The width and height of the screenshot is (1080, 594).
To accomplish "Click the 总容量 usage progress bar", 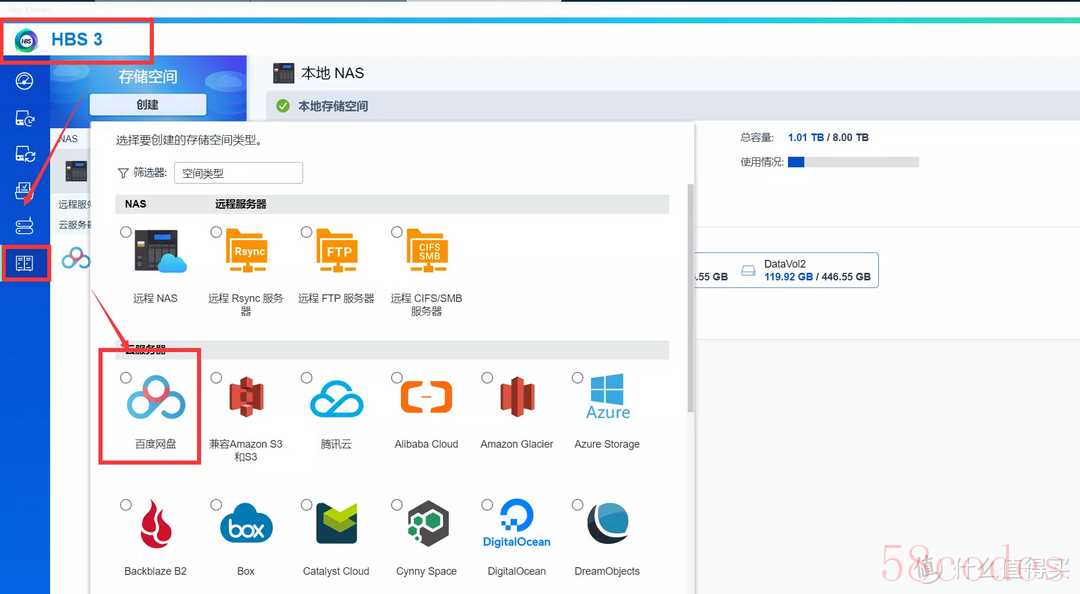I will [x=853, y=162].
